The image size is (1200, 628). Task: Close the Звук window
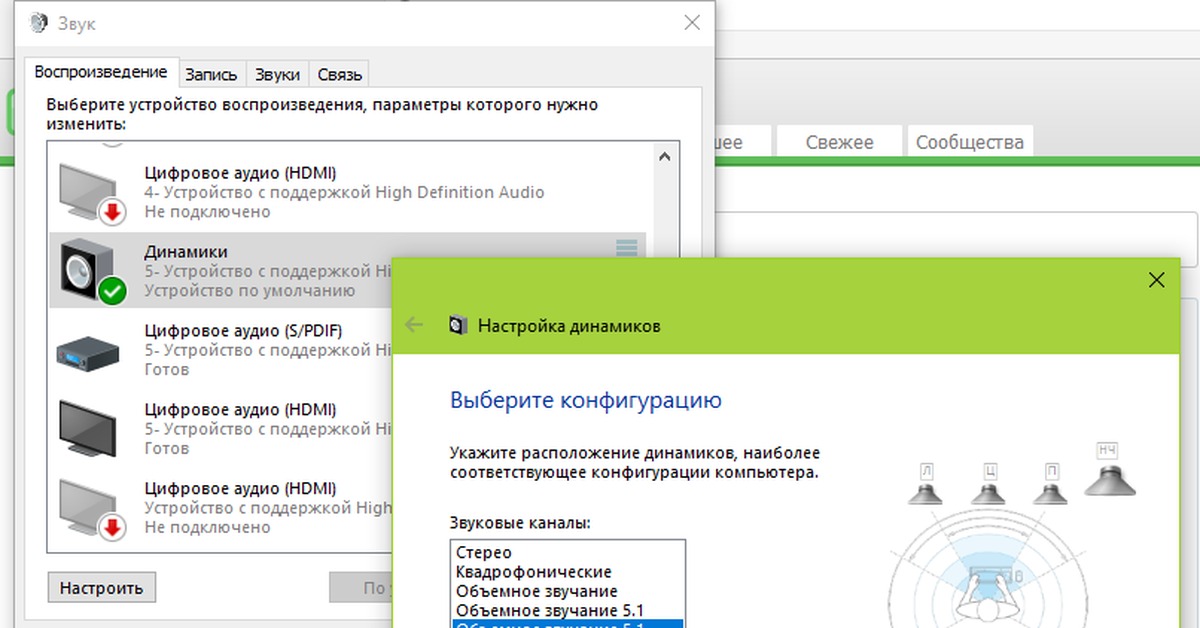point(691,22)
